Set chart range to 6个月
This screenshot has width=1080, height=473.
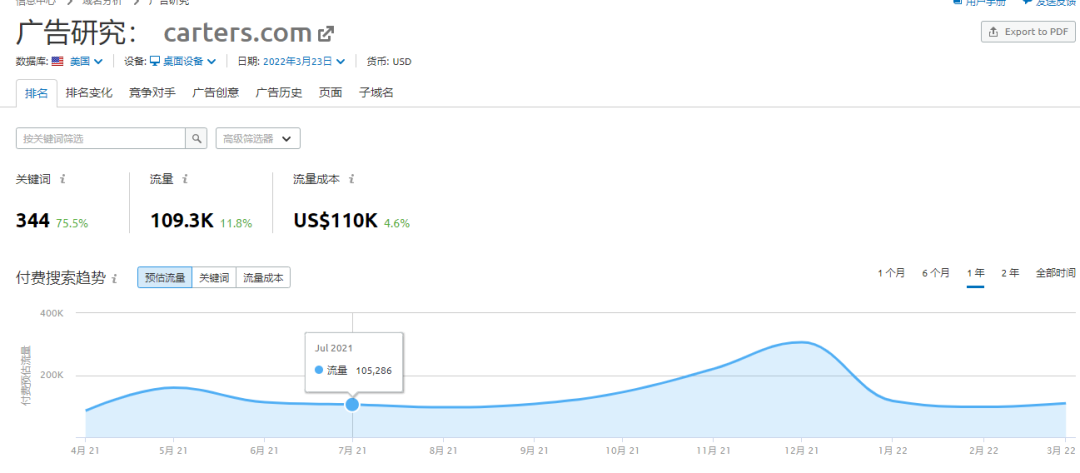(x=936, y=273)
